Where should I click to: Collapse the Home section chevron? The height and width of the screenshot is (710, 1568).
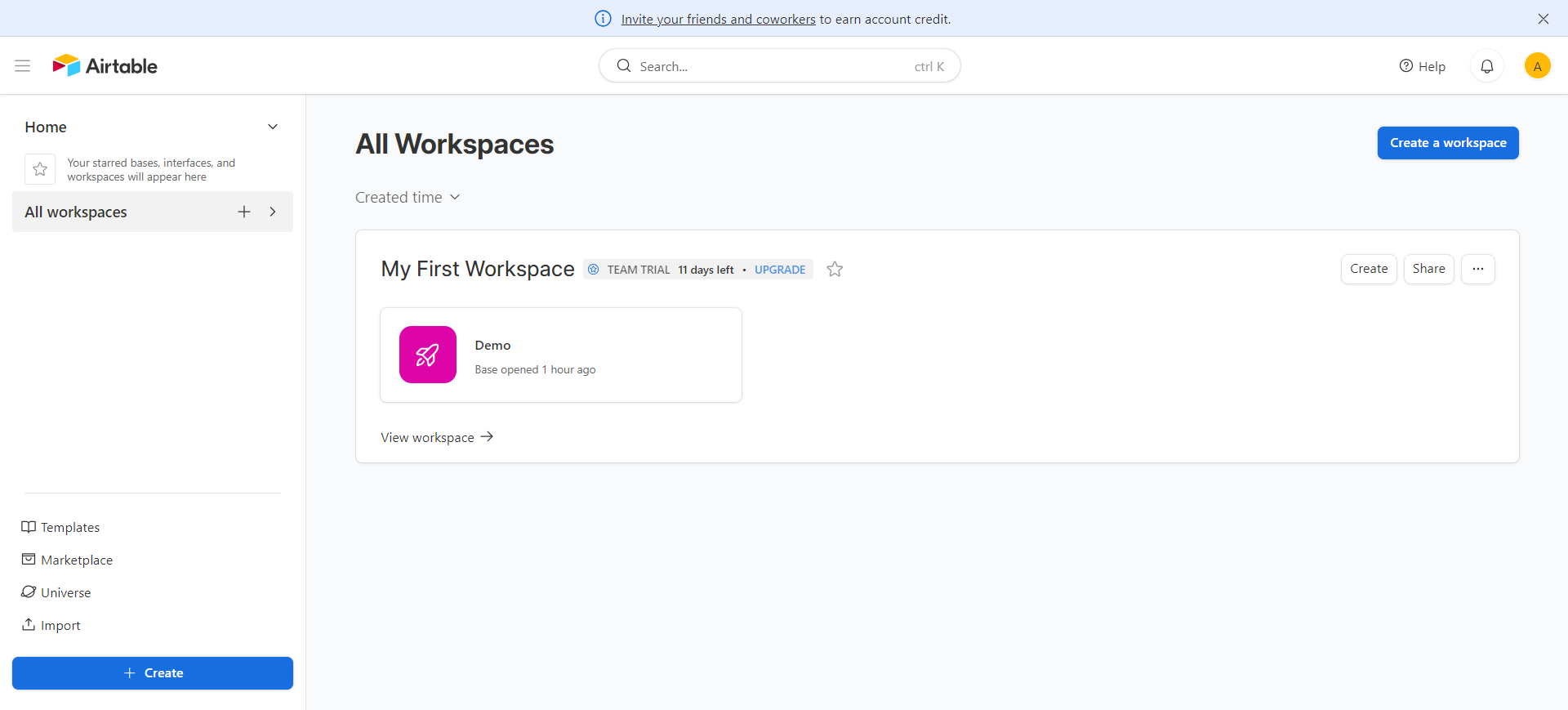[x=273, y=127]
